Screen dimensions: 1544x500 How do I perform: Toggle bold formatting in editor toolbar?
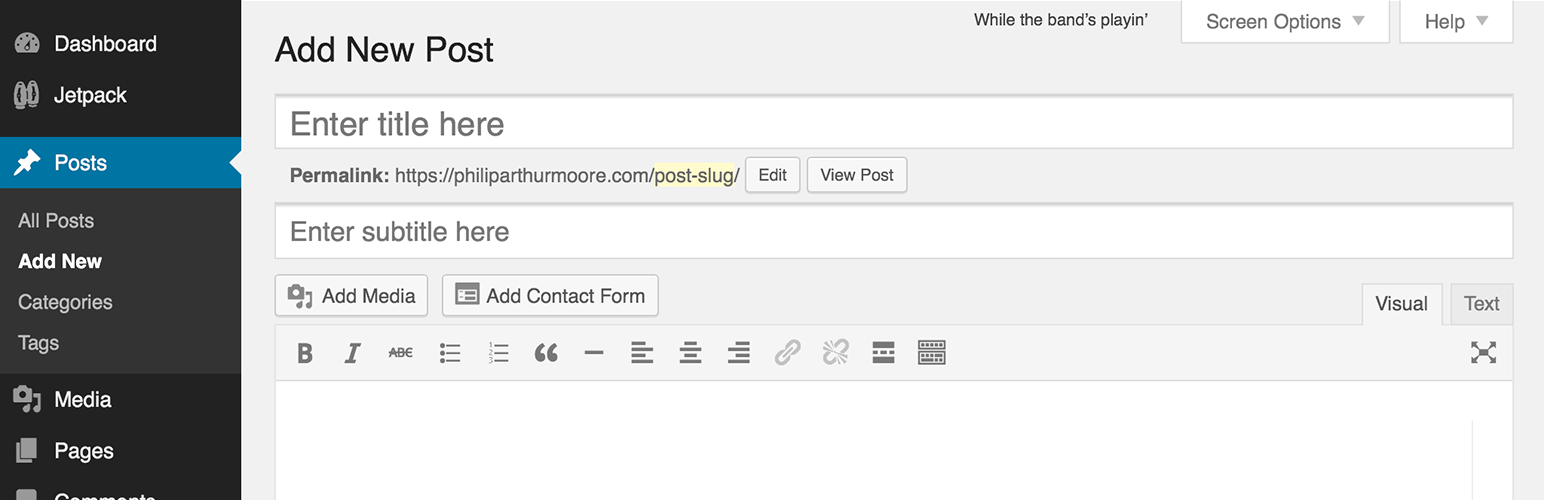point(305,353)
